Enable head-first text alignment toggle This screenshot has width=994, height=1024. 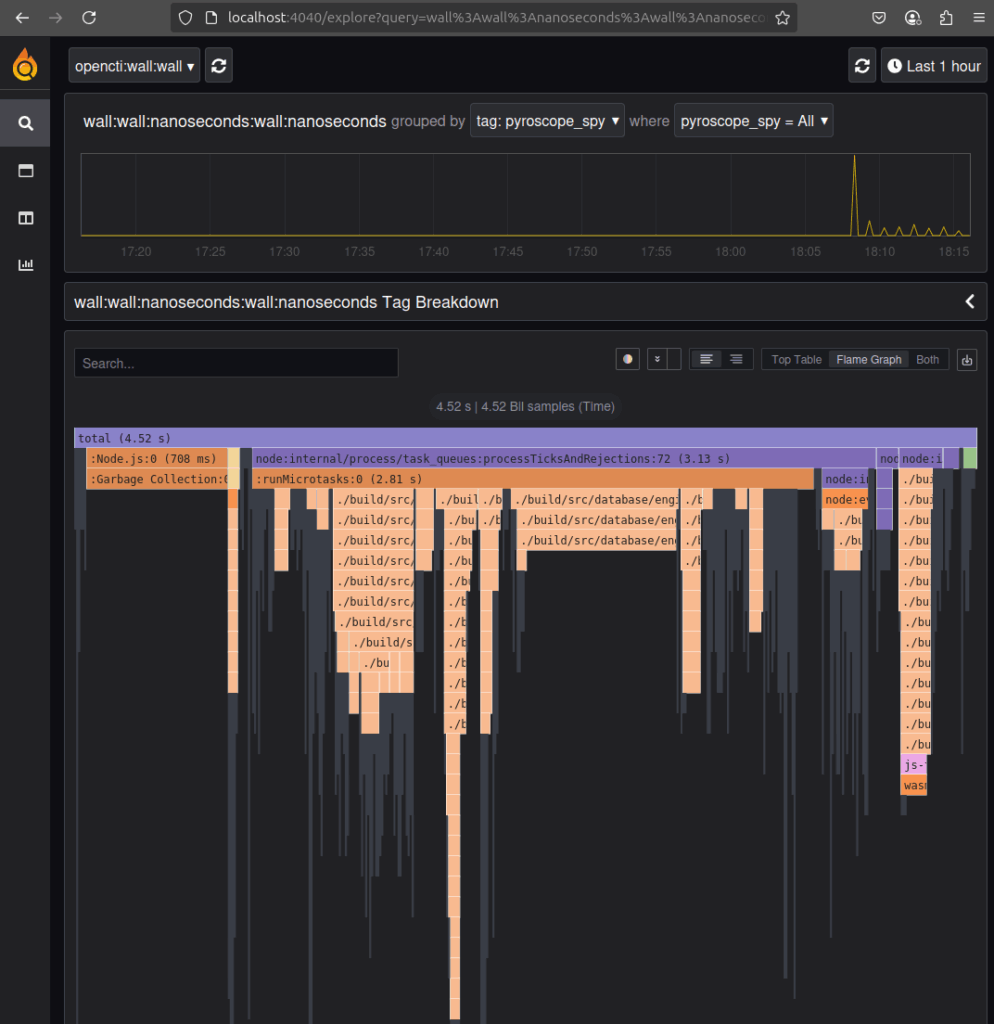[706, 358]
